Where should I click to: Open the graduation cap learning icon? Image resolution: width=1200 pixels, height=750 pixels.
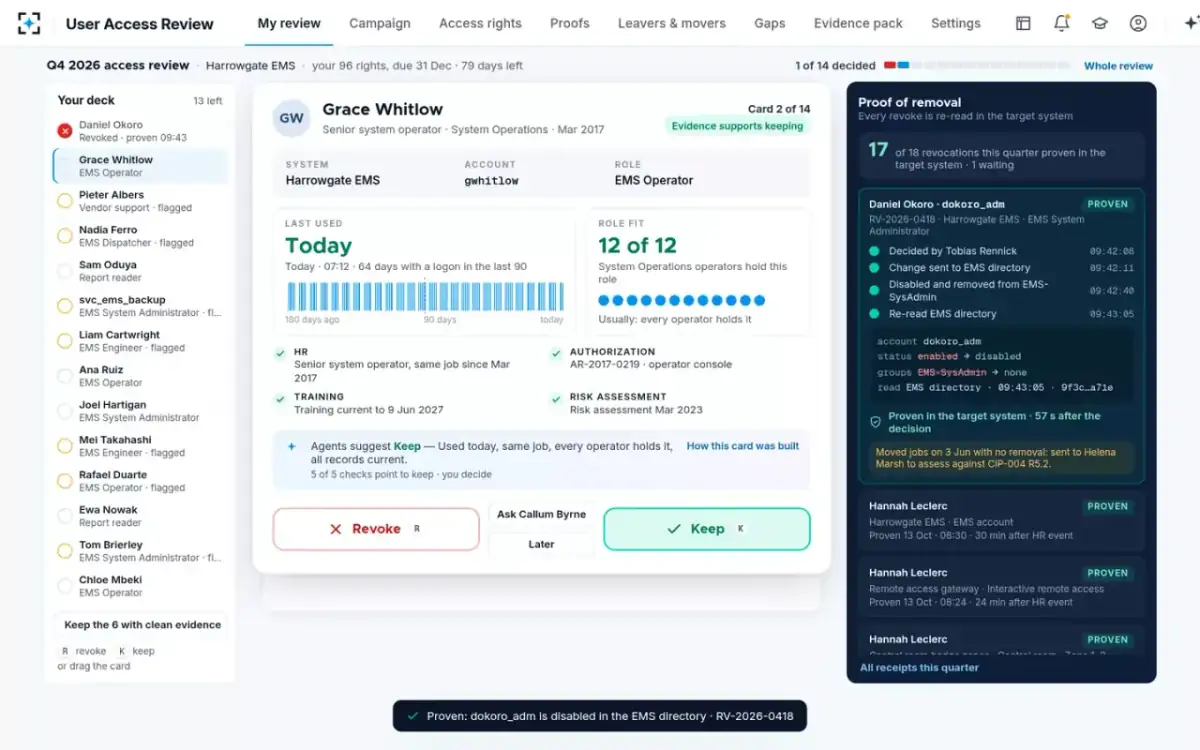(1100, 23)
